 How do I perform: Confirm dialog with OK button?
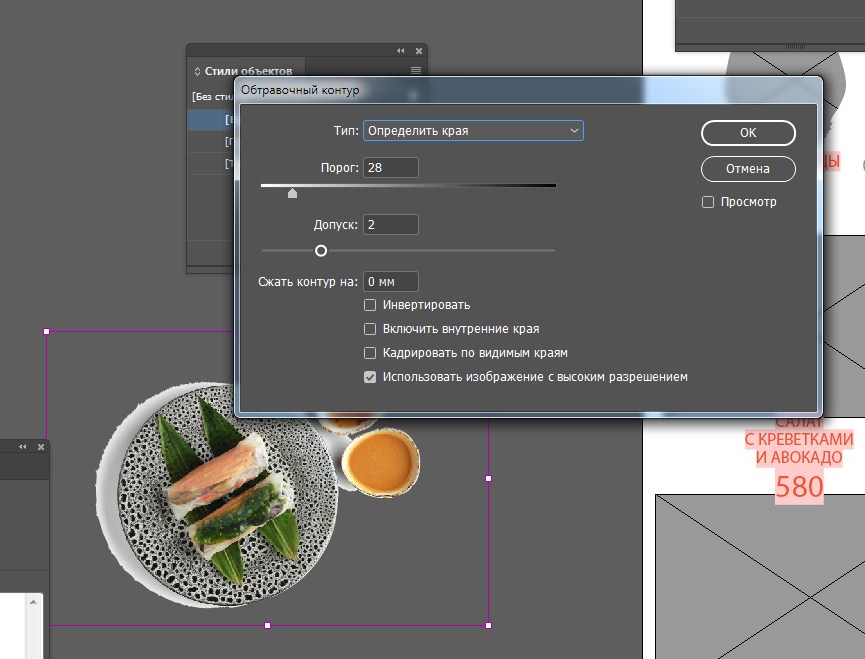pos(748,133)
